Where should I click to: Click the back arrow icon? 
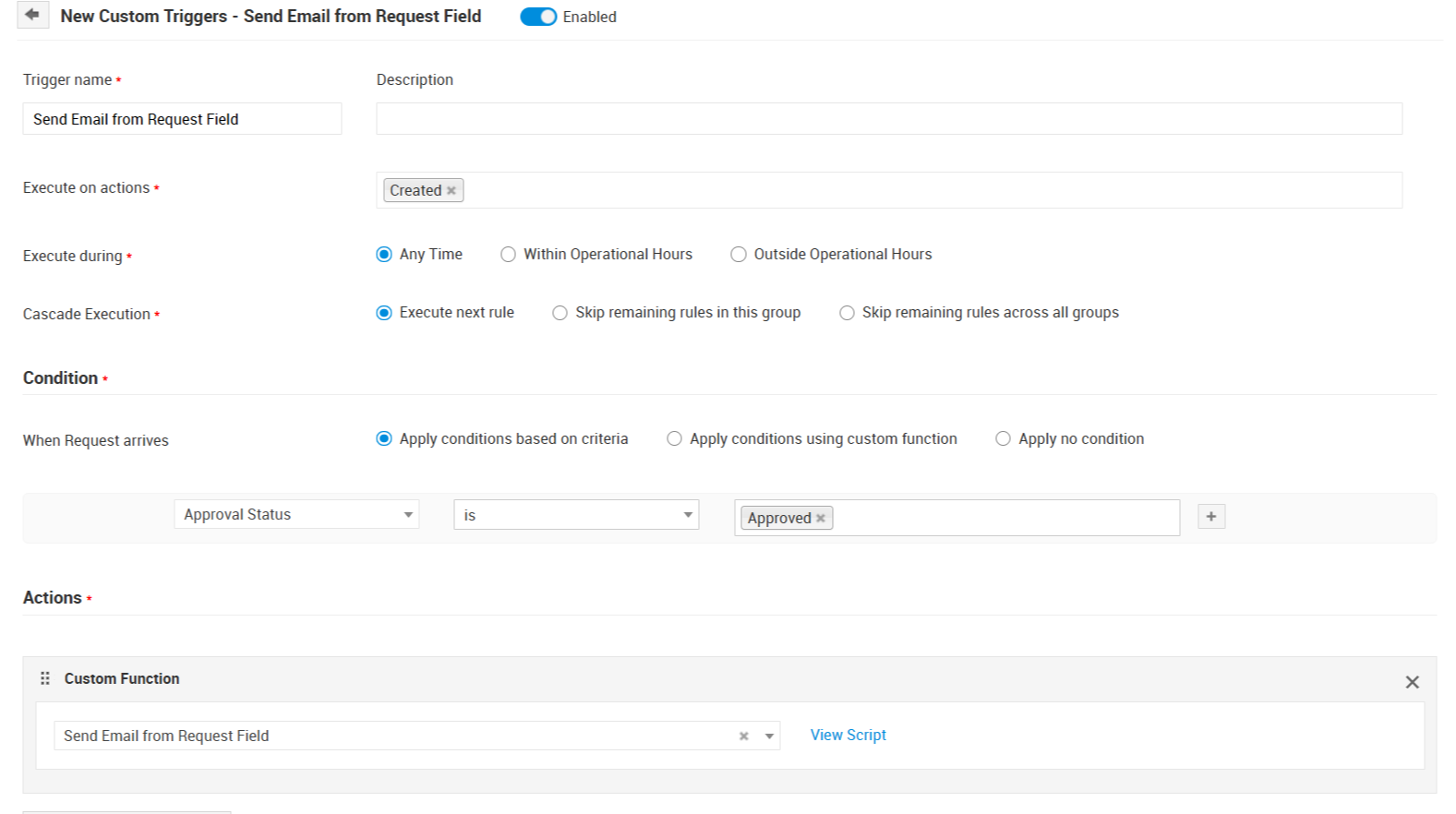pyautogui.click(x=32, y=15)
